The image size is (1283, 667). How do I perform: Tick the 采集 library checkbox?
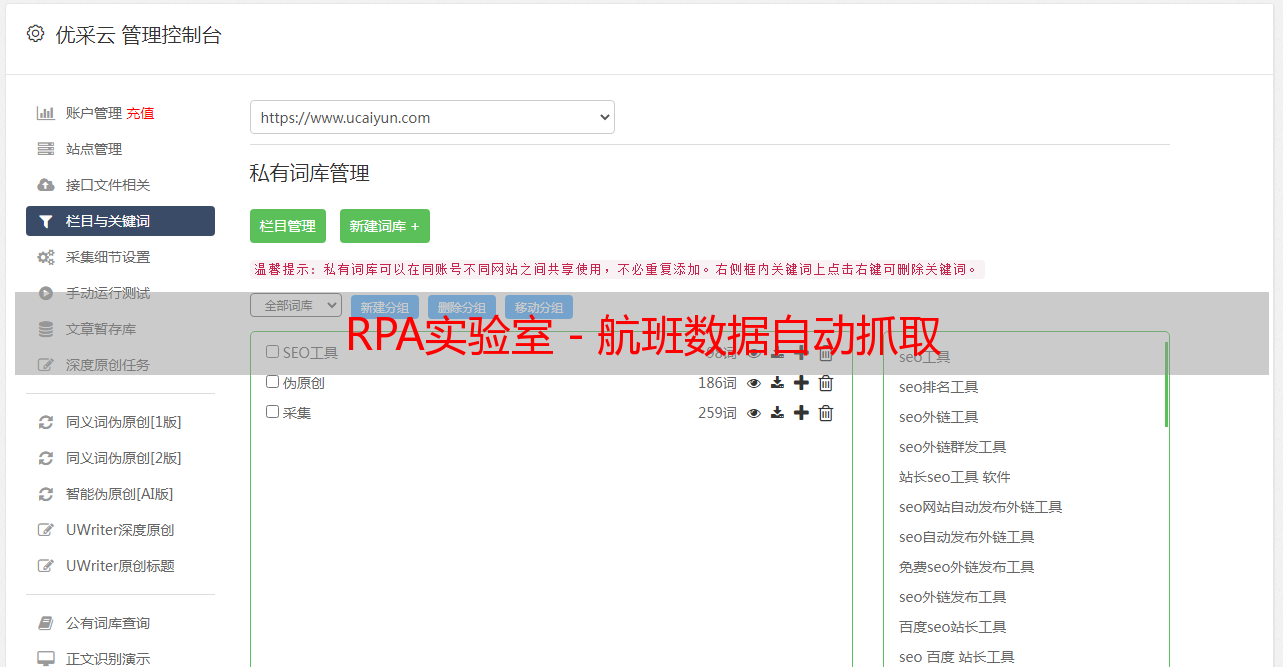click(272, 412)
